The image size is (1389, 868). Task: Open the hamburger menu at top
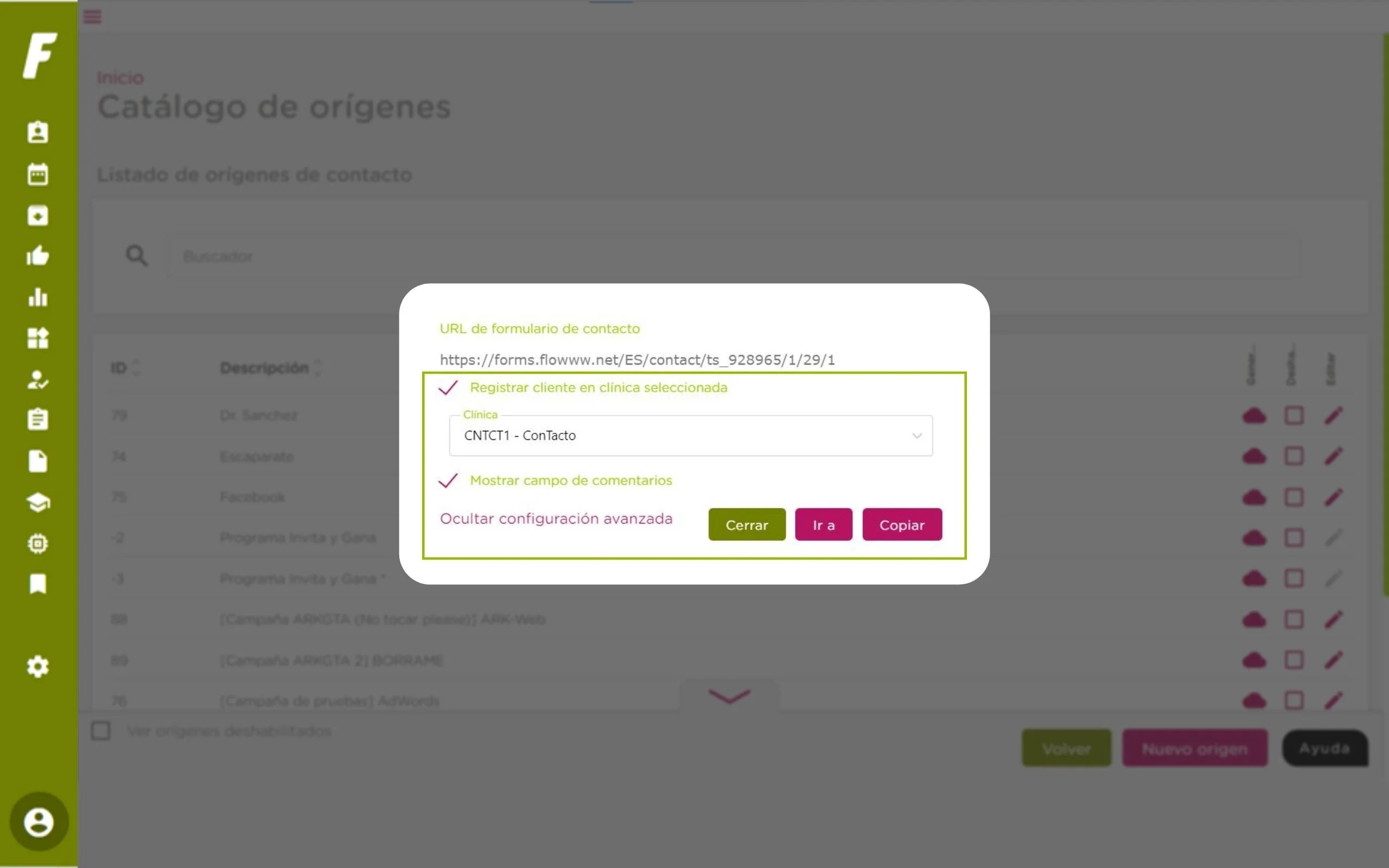(92, 17)
